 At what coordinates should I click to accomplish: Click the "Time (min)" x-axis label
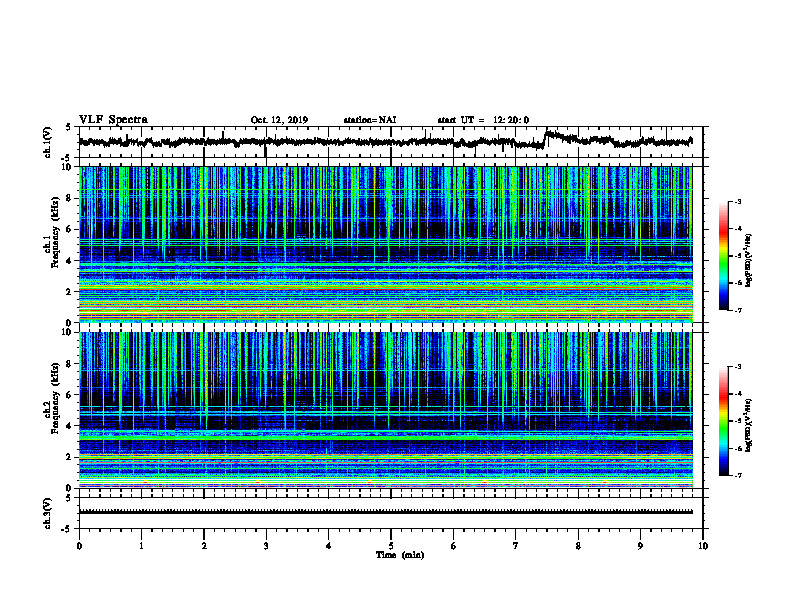(400, 555)
